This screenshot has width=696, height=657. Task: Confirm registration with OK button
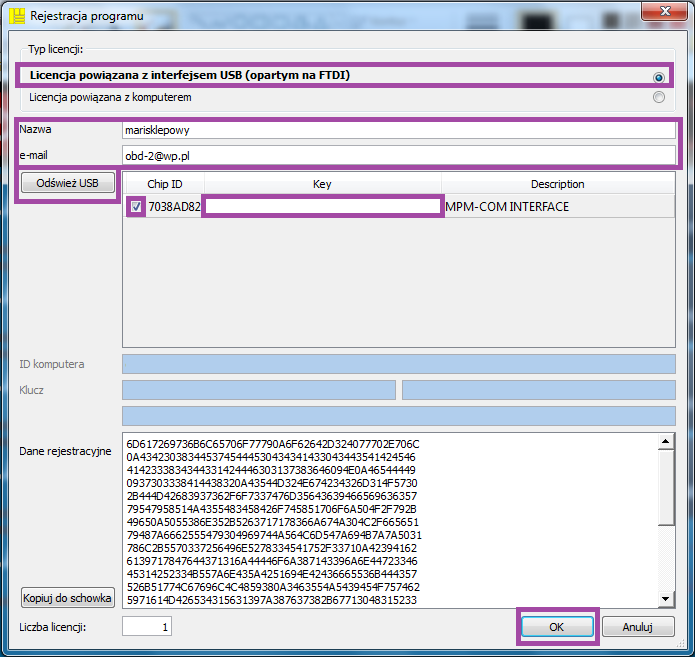click(557, 626)
